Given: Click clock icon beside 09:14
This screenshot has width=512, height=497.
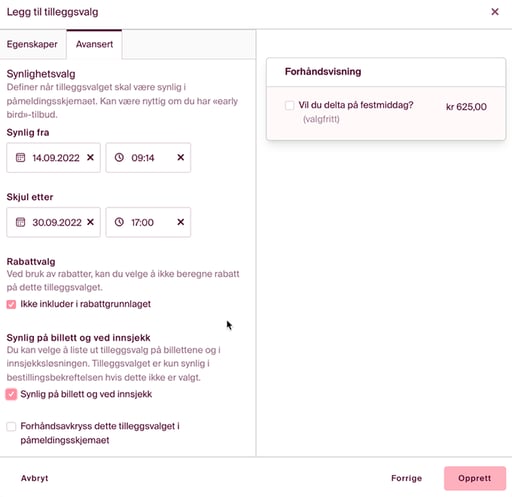Looking at the screenshot, I should (x=119, y=157).
